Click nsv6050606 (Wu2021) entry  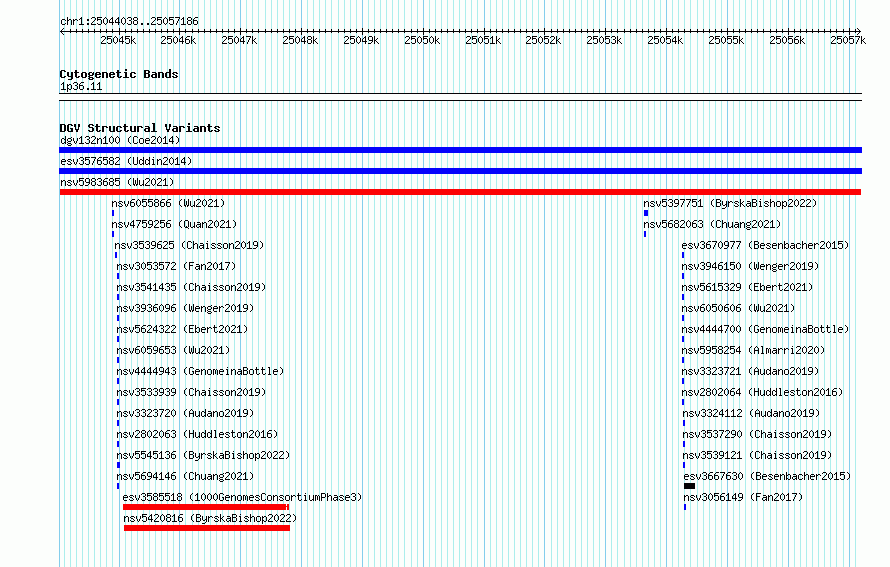pyautogui.click(x=738, y=308)
